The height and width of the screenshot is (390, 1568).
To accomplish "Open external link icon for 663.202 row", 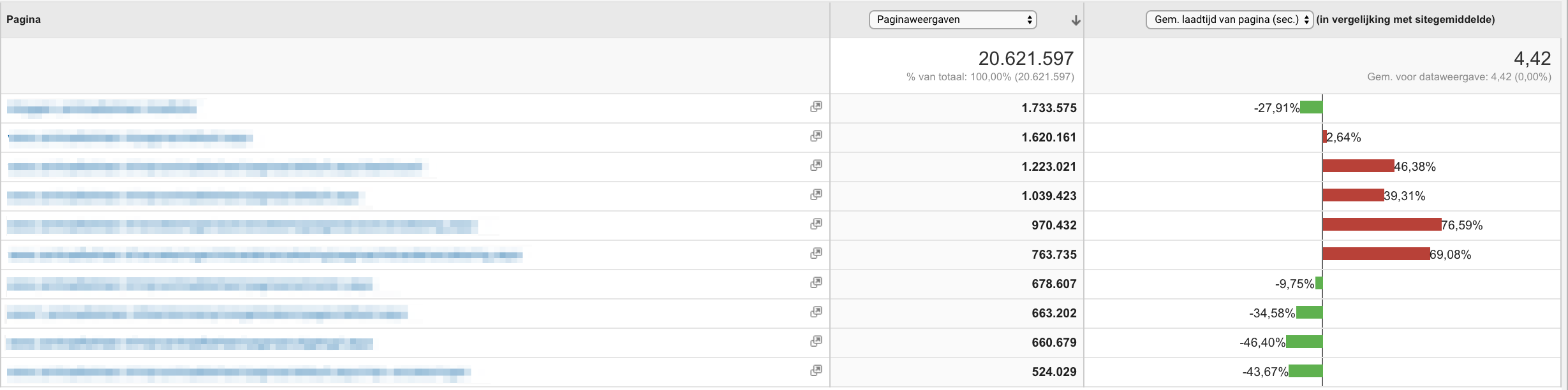I will point(816,312).
